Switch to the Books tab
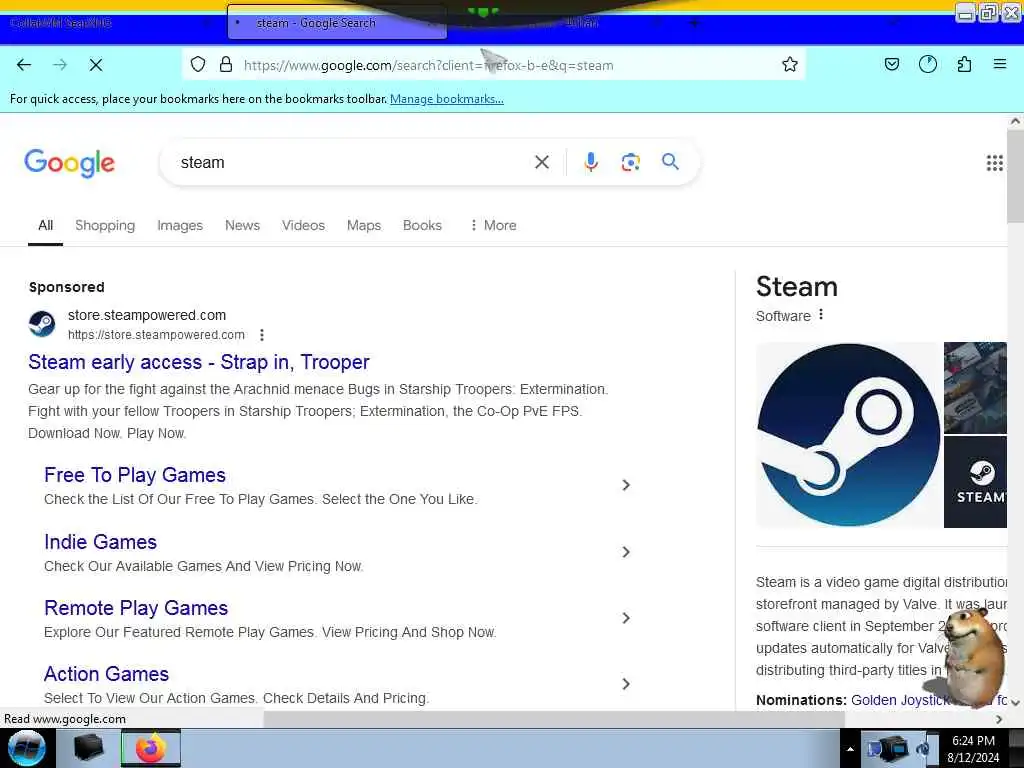 [422, 225]
